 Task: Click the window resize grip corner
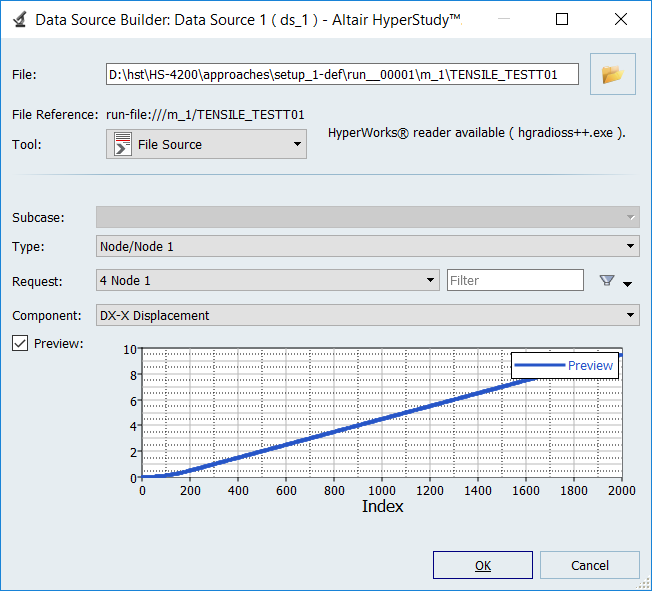pyautogui.click(x=645, y=585)
